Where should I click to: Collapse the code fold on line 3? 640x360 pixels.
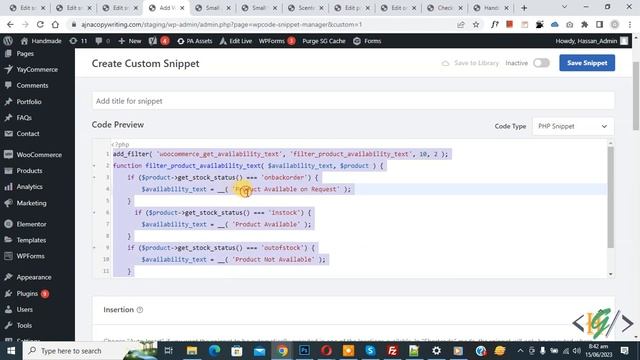click(94, 178)
